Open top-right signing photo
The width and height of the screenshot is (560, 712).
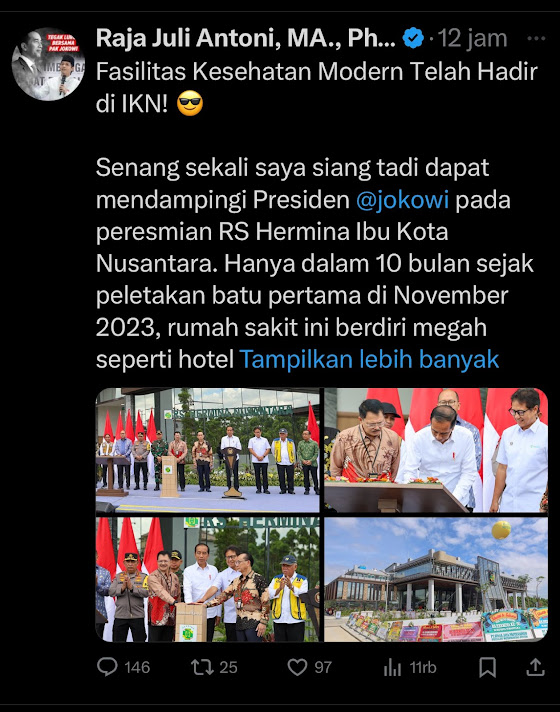click(436, 450)
